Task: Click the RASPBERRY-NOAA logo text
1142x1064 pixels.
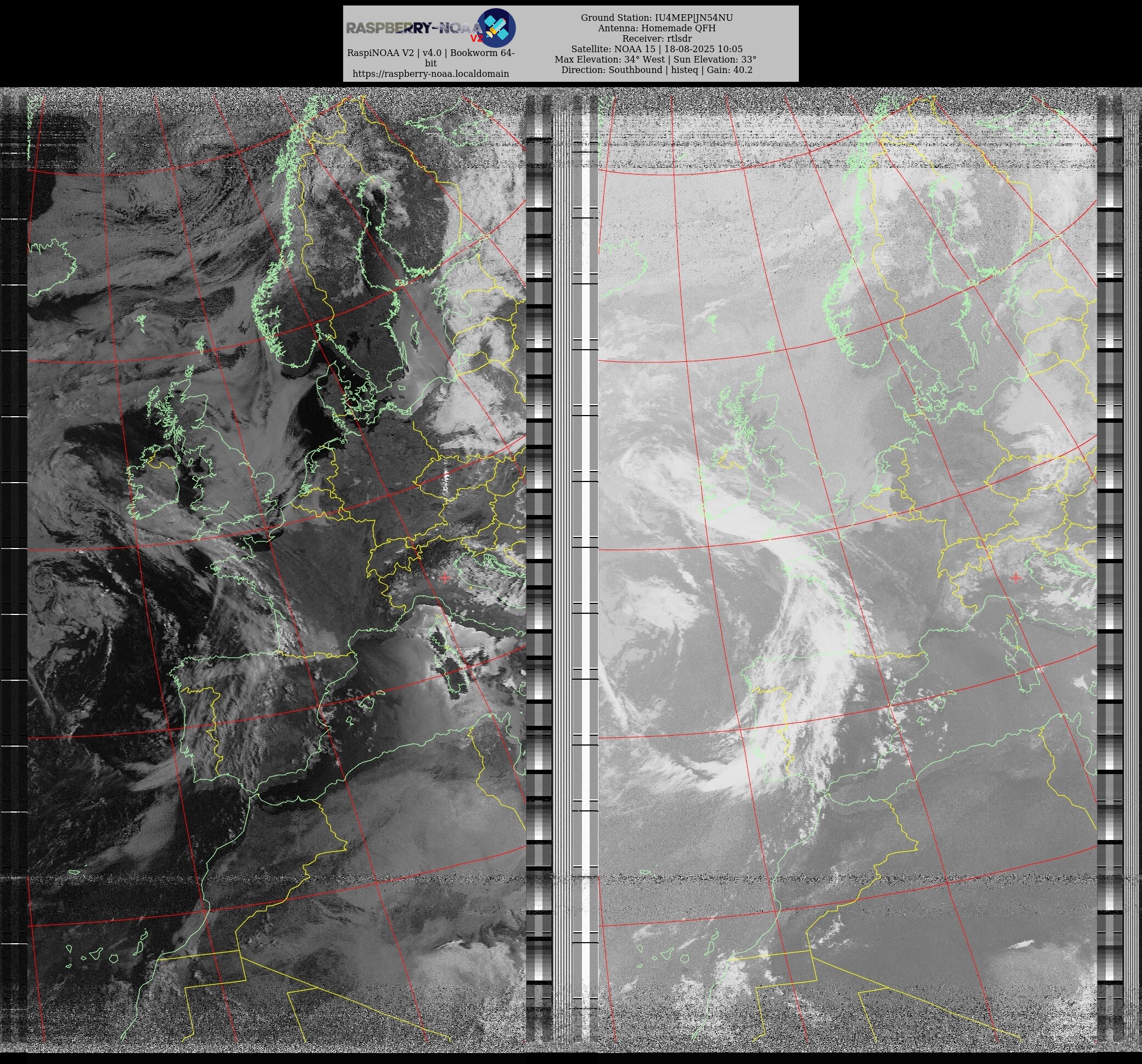Action: 414,28
